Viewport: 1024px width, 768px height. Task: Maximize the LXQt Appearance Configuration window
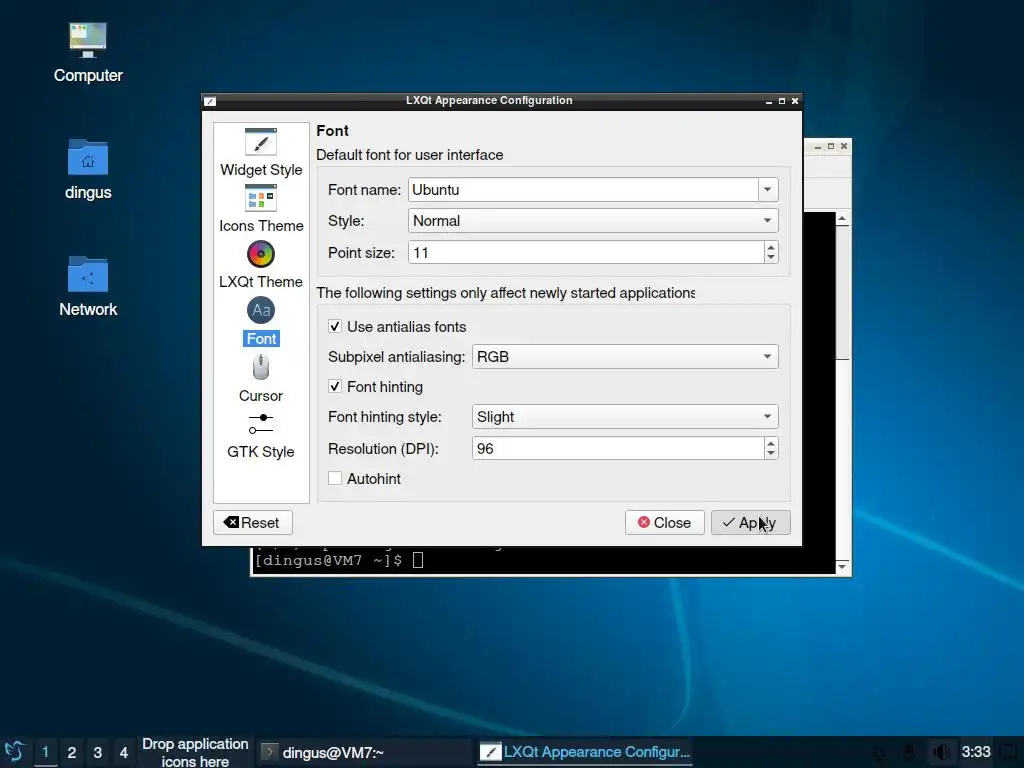pos(782,101)
